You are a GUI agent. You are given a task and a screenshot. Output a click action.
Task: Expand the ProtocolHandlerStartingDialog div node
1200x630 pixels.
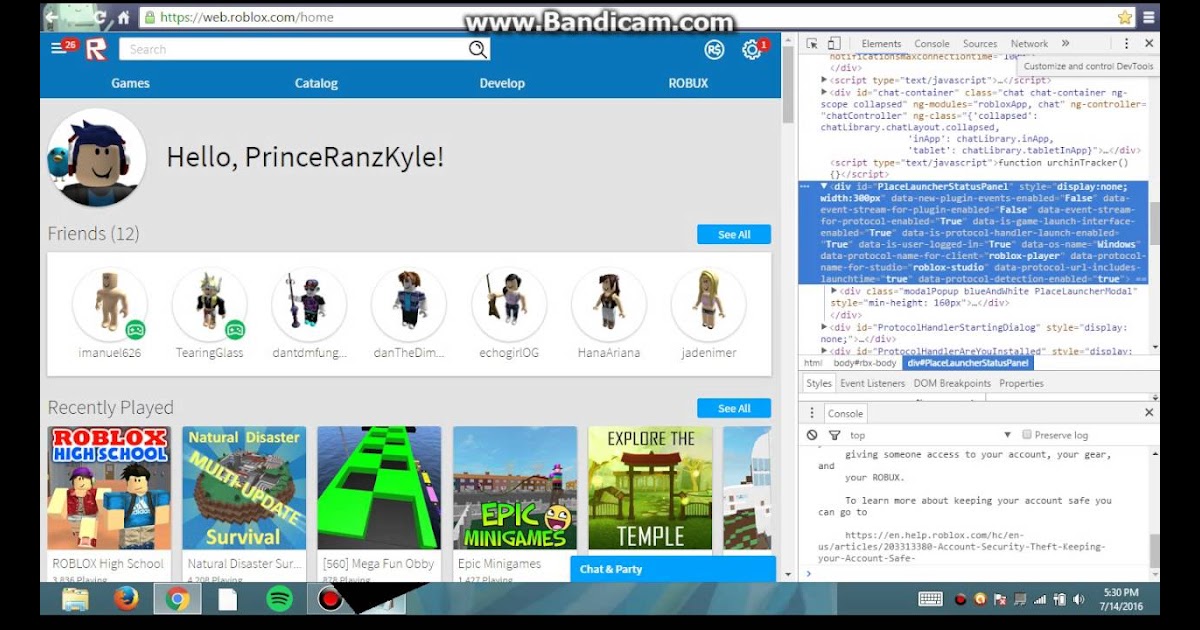coord(824,327)
